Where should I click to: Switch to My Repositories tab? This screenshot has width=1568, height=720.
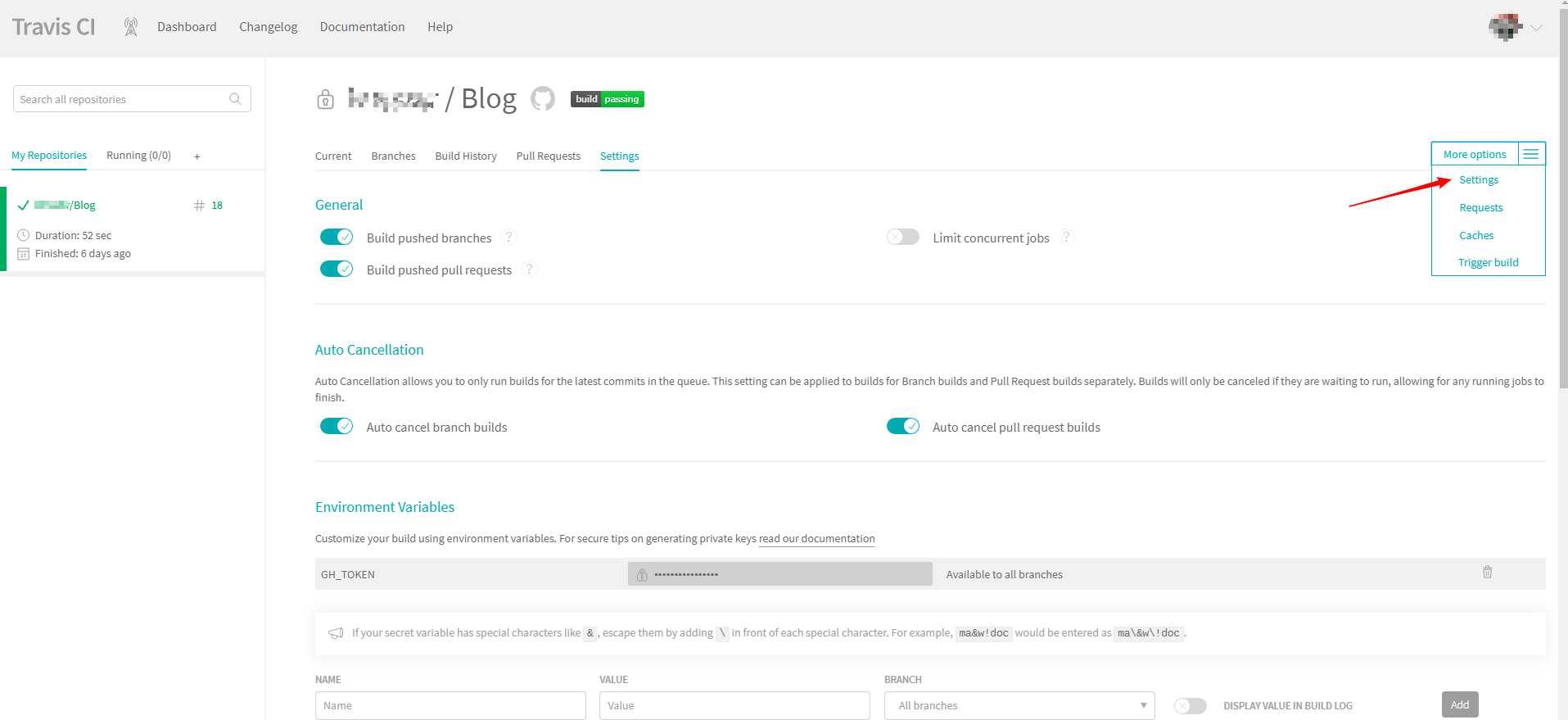[x=49, y=156]
